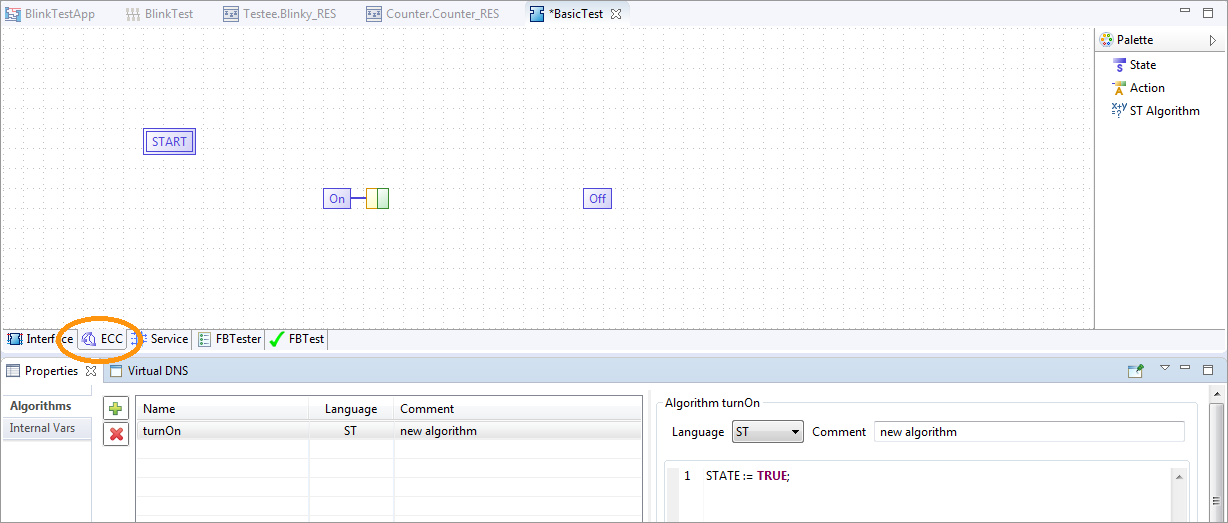
Task: Select the Off state node
Action: (597, 199)
